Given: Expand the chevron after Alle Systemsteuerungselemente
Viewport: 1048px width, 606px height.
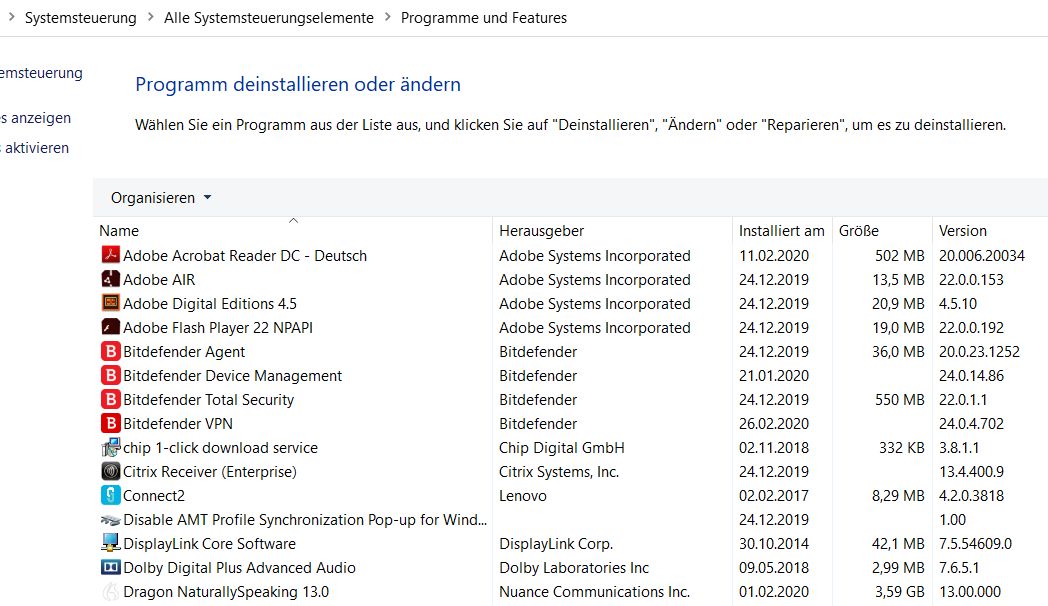Looking at the screenshot, I should pyautogui.click(x=388, y=17).
